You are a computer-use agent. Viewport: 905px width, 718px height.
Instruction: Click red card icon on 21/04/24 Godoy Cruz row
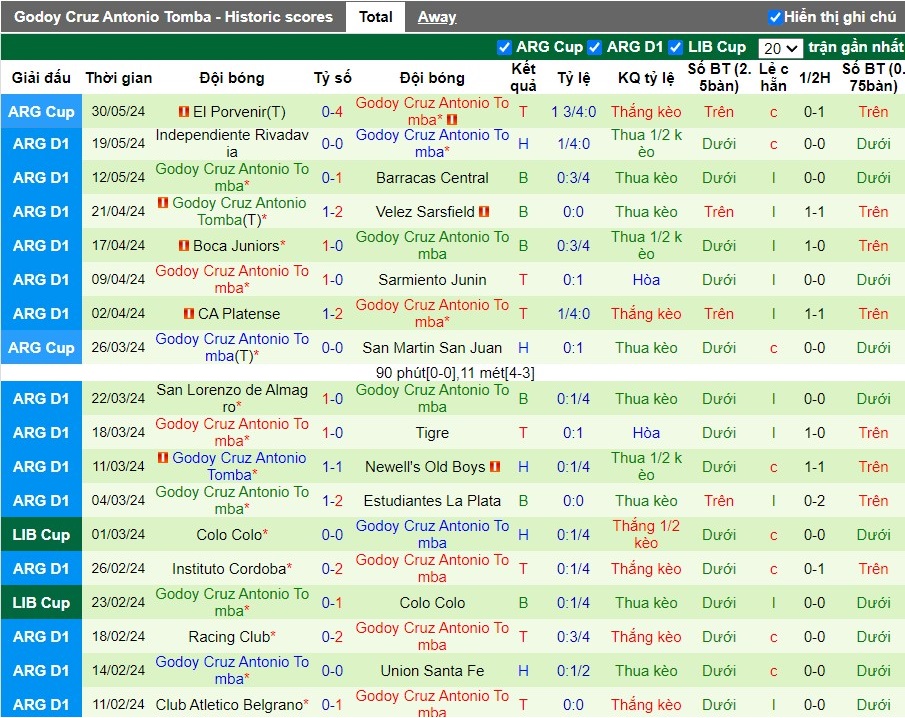pyautogui.click(x=163, y=203)
